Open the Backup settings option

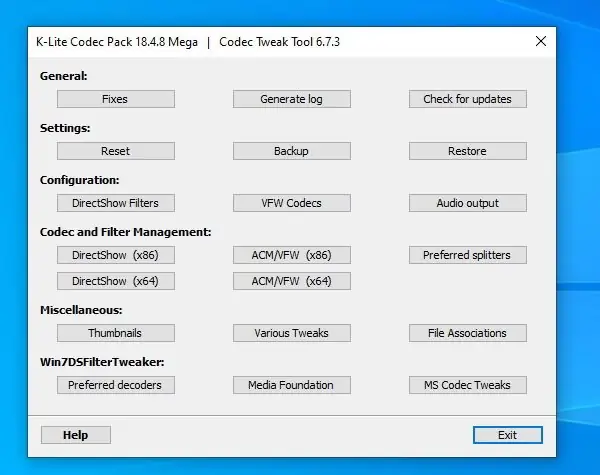[x=291, y=151]
